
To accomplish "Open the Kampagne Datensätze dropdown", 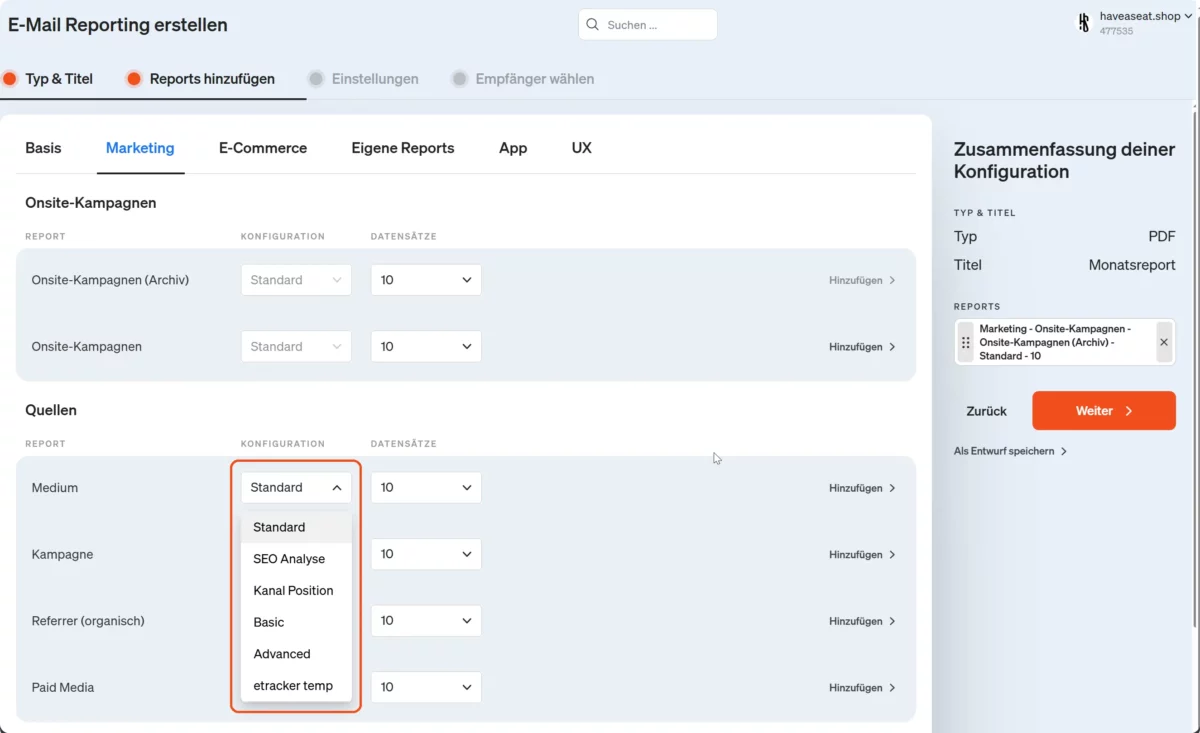I will click(x=426, y=554).
